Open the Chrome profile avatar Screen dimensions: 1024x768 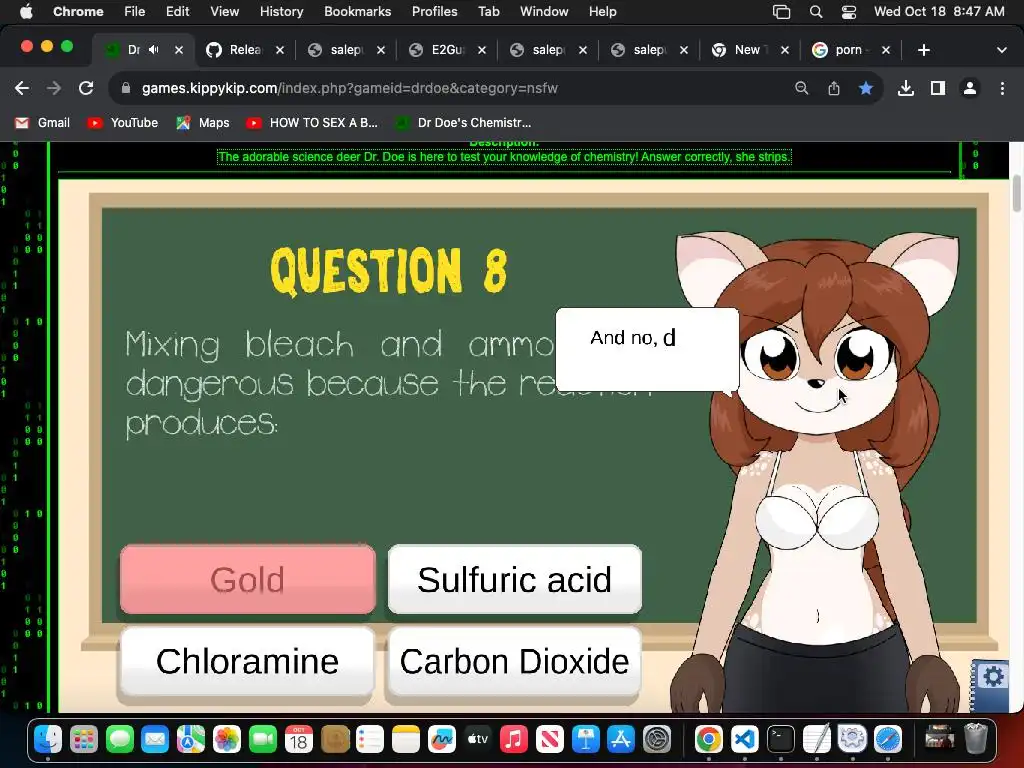(x=970, y=88)
